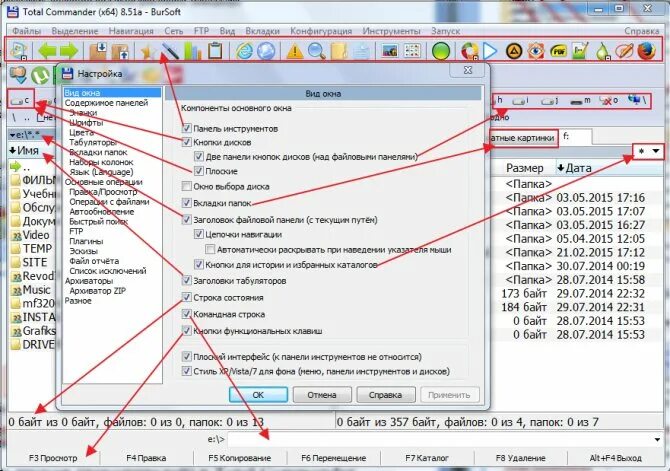Toggle 'Строка состояния' checkbox

(x=186, y=297)
